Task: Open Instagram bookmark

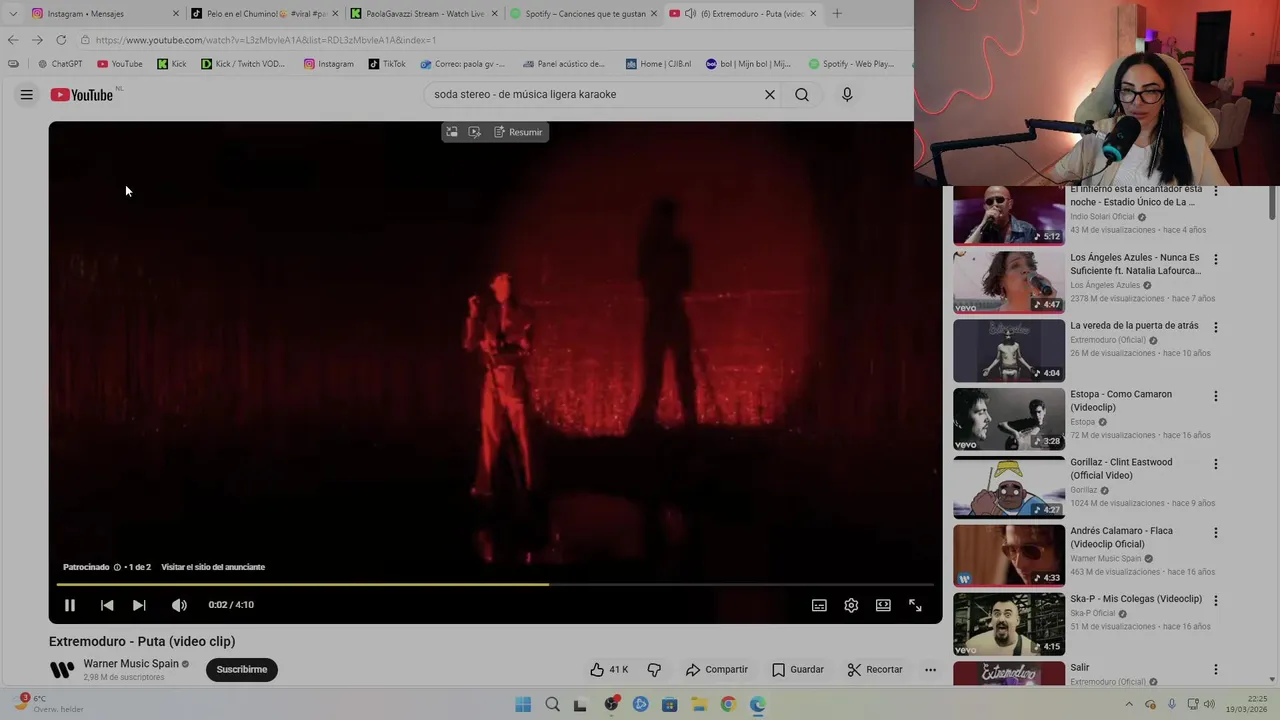Action: 329,64
